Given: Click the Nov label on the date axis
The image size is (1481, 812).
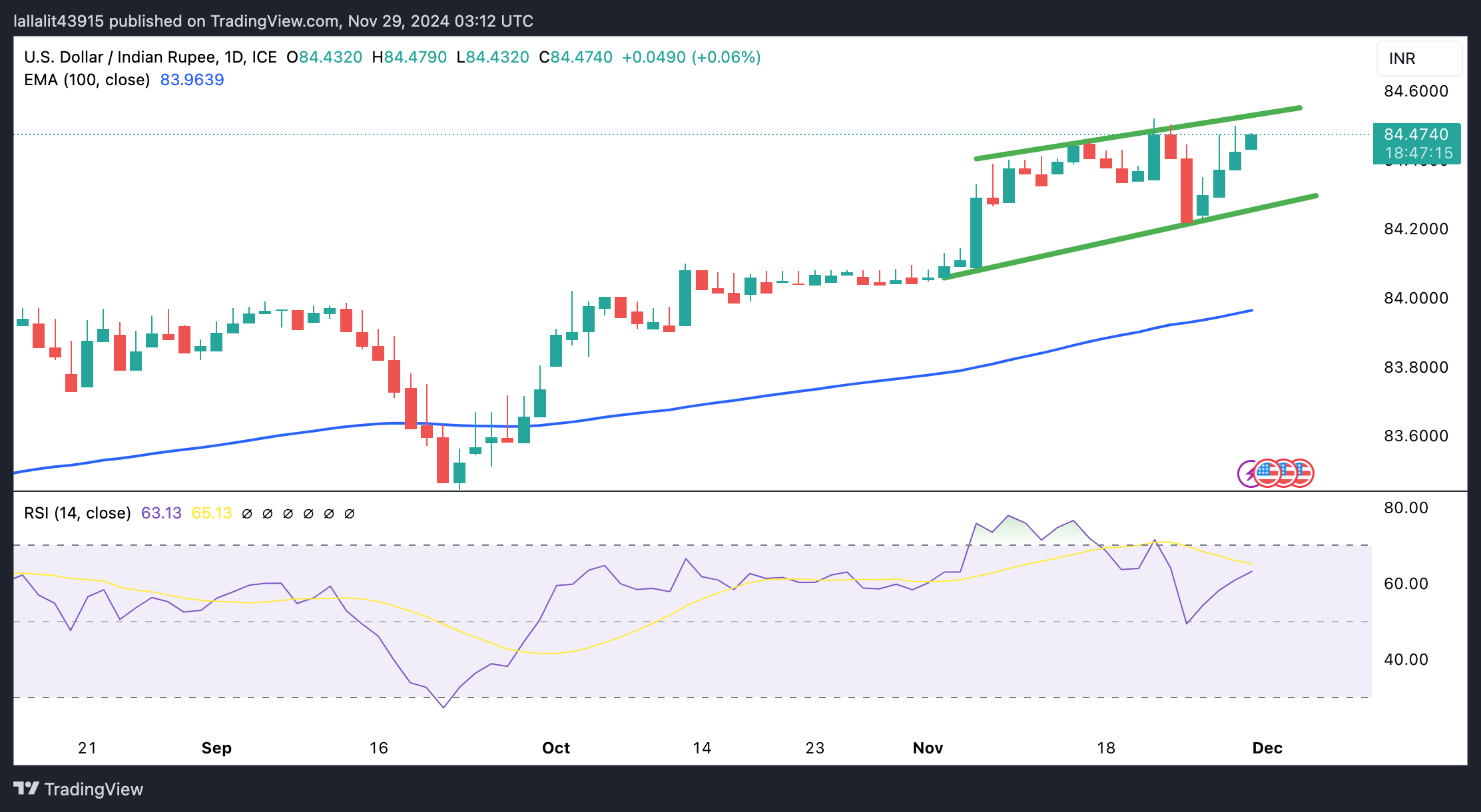Looking at the screenshot, I should [x=928, y=748].
